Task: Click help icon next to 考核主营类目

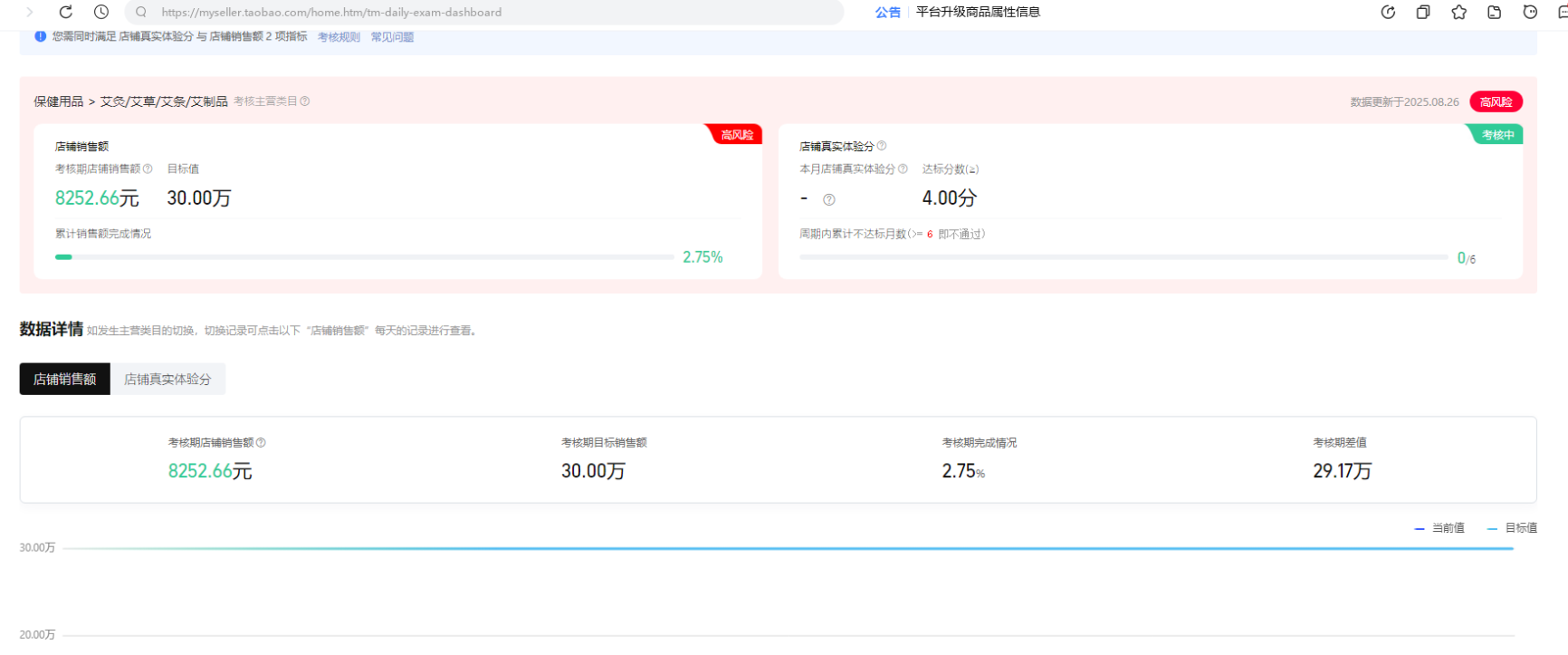Action: tap(305, 101)
